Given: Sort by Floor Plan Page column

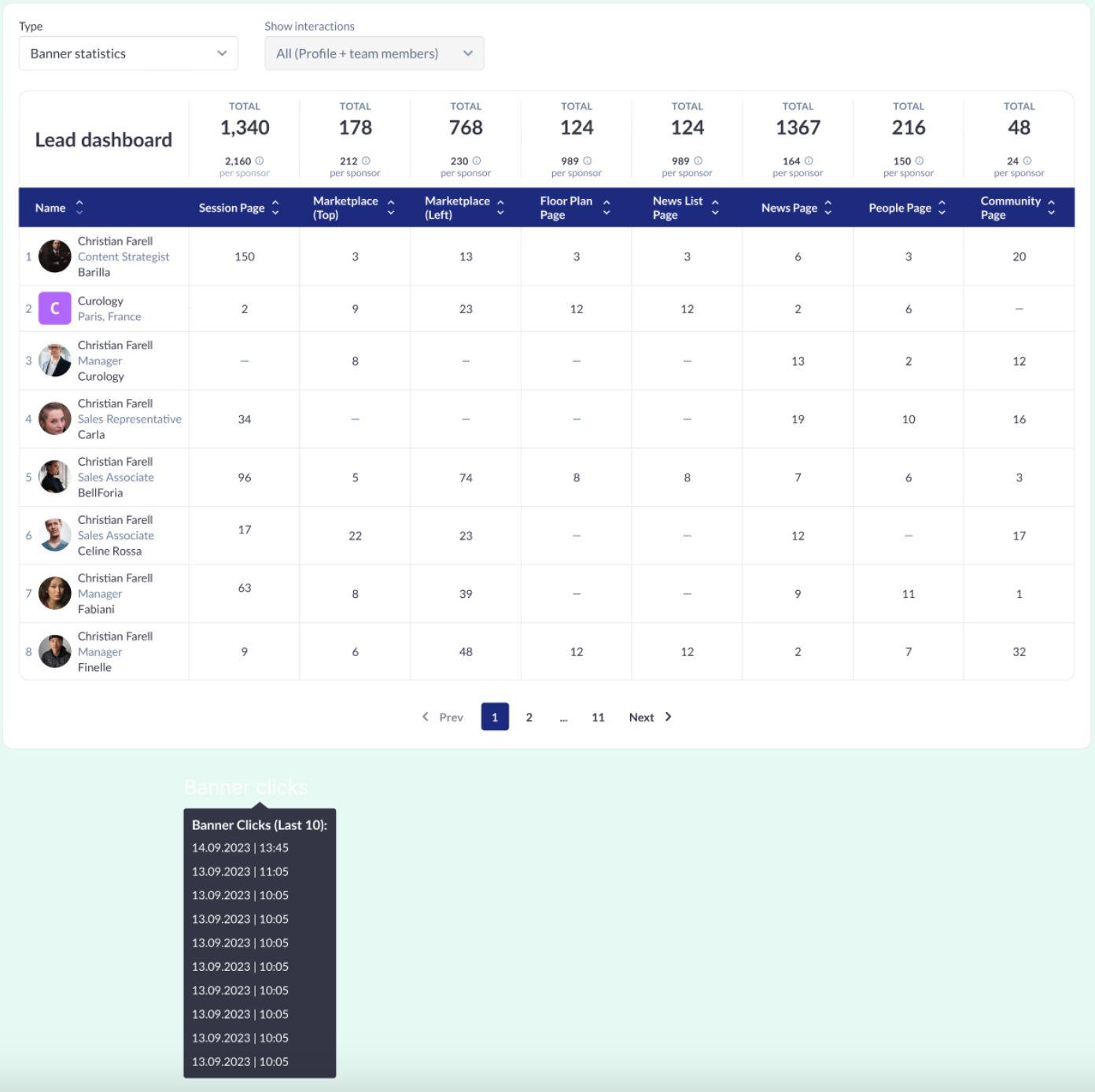Looking at the screenshot, I should coord(606,208).
